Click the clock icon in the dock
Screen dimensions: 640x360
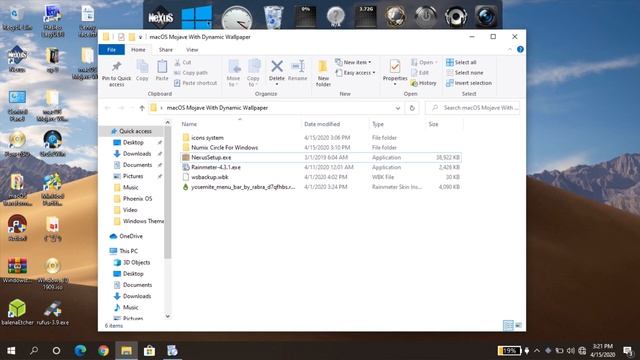click(237, 18)
